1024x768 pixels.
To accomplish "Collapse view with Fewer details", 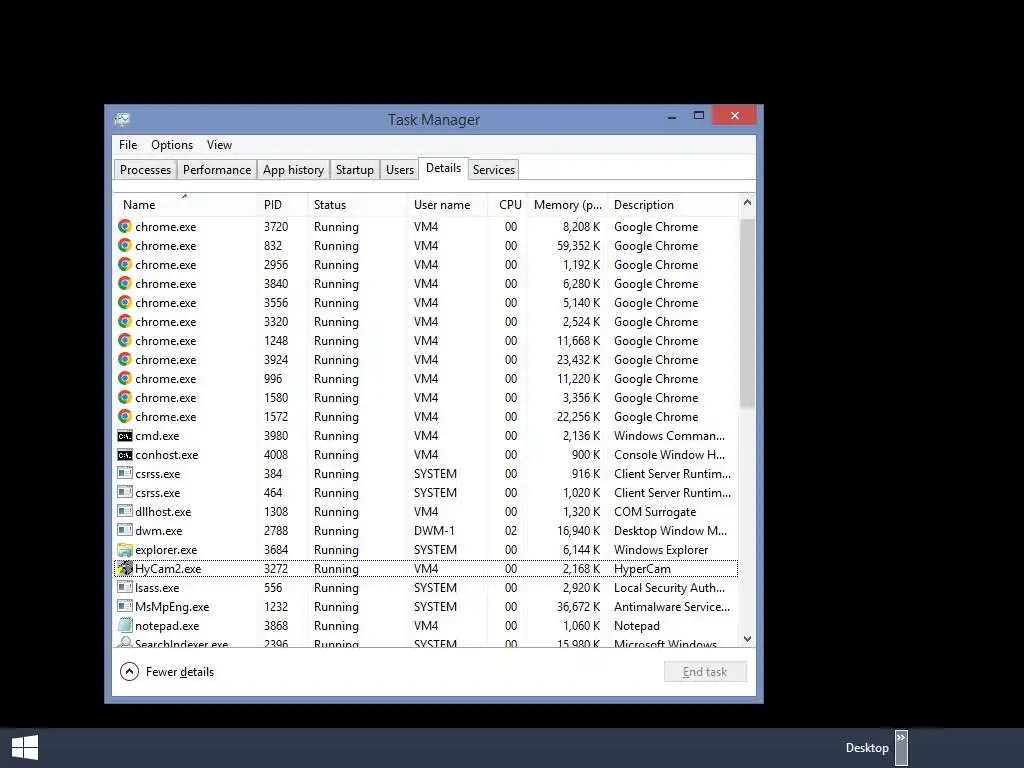I will pos(167,671).
